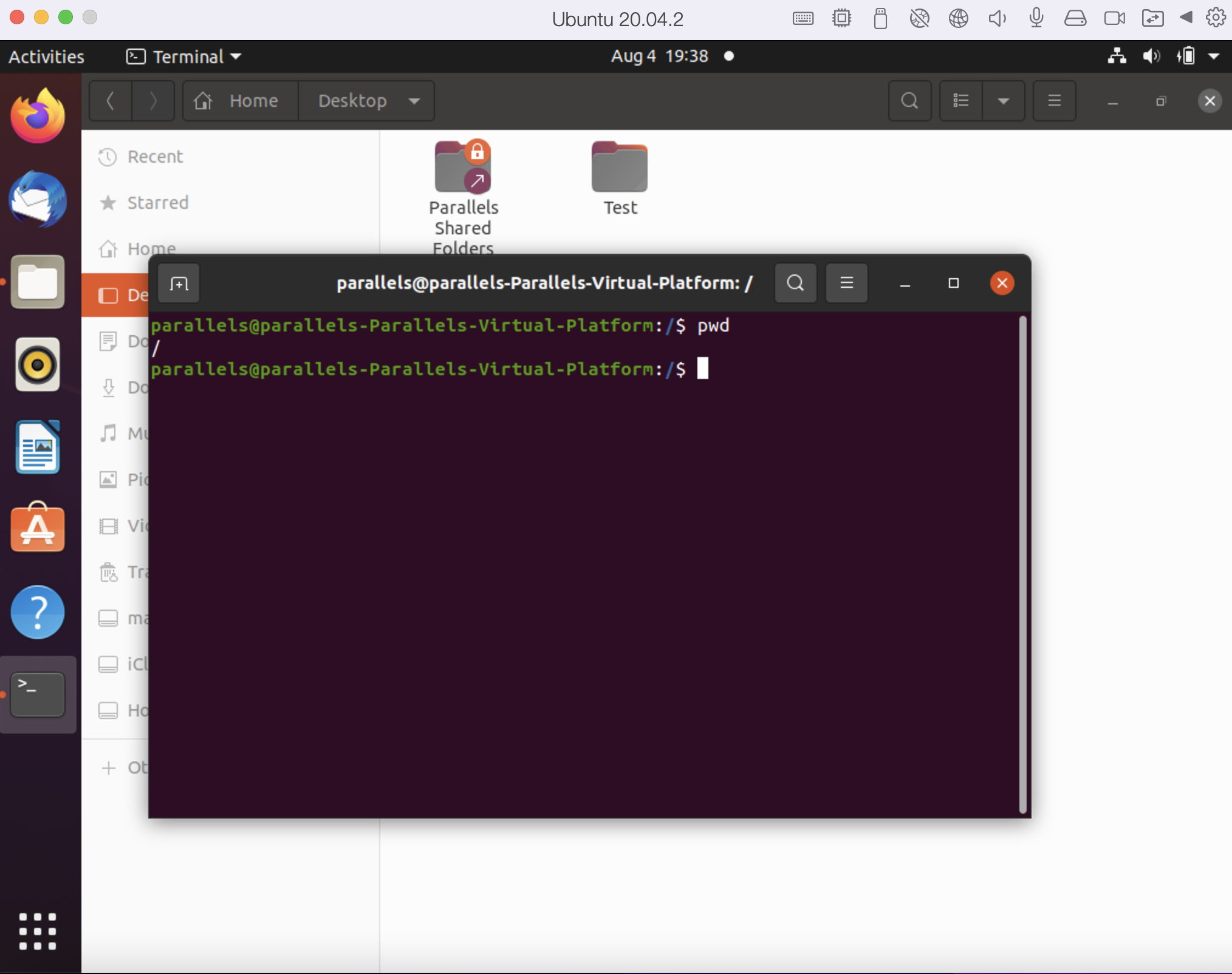This screenshot has height=974, width=1232.
Task: Click the terminal prompt input line
Action: point(429,369)
